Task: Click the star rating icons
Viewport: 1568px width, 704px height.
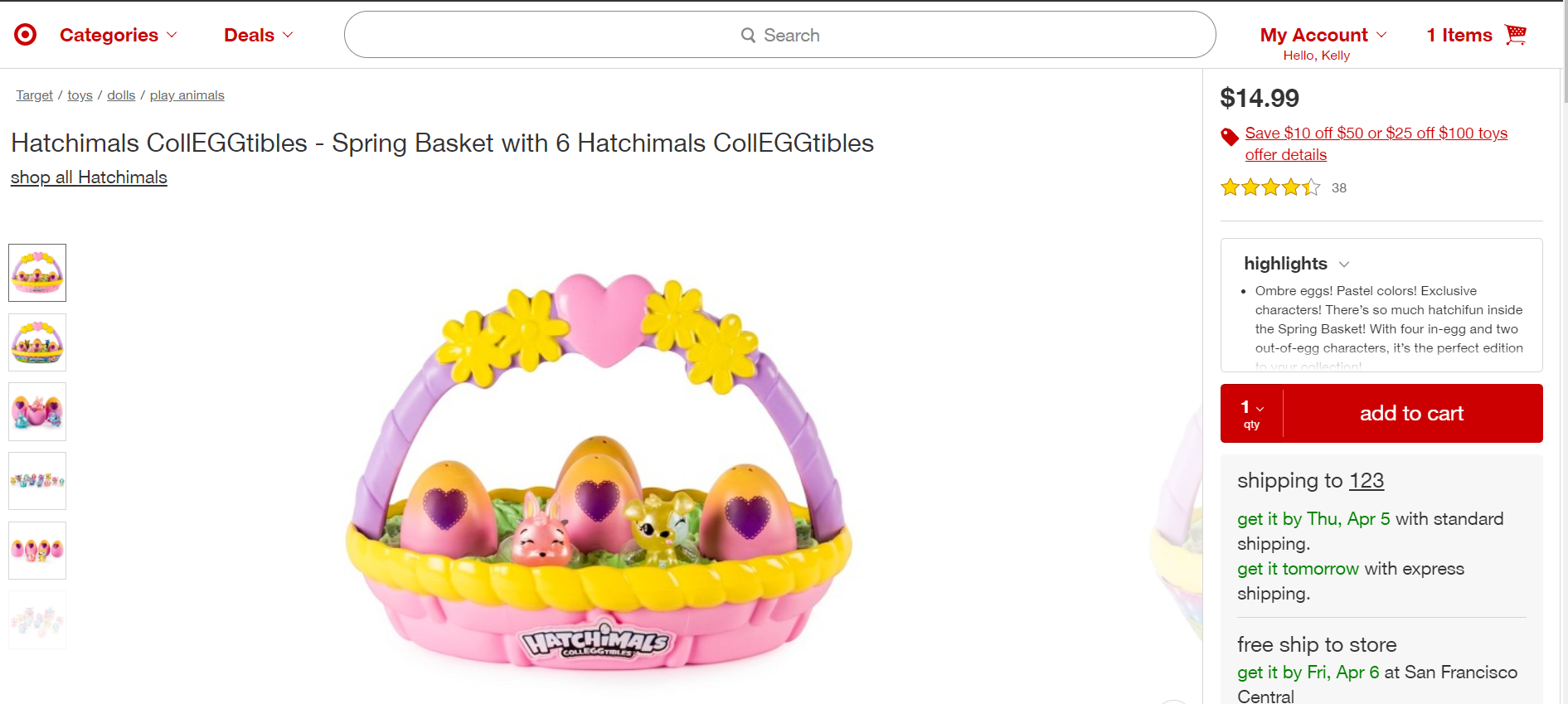Action: [1269, 188]
